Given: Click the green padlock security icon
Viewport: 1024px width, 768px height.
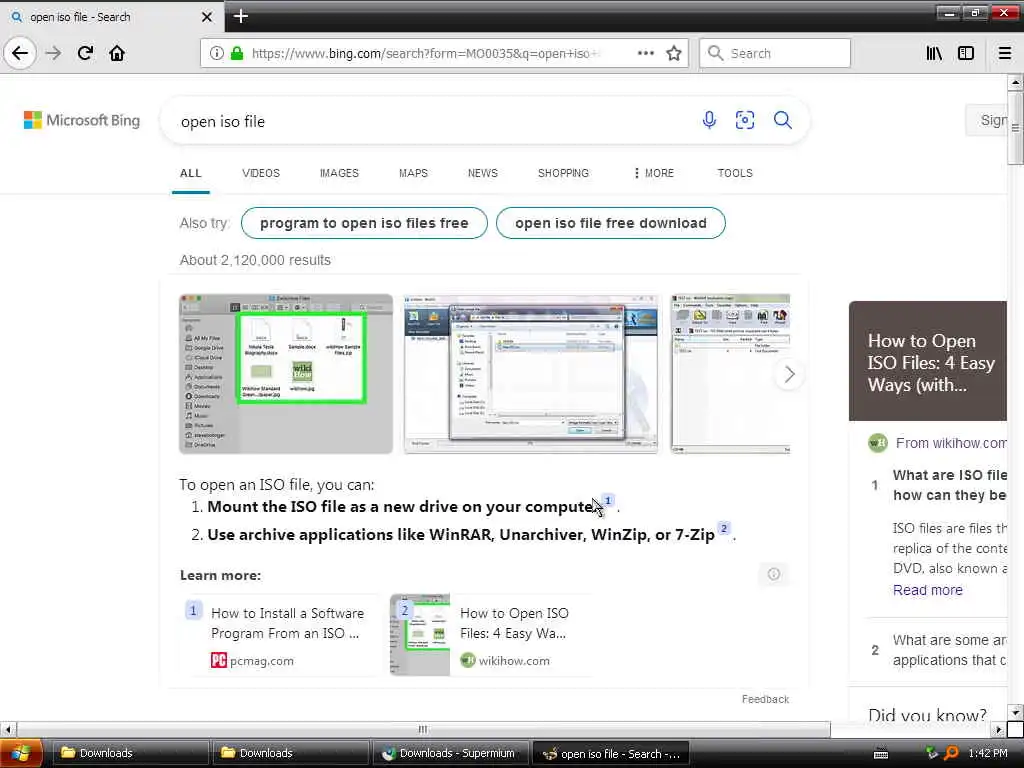Looking at the screenshot, I should [x=237, y=54].
